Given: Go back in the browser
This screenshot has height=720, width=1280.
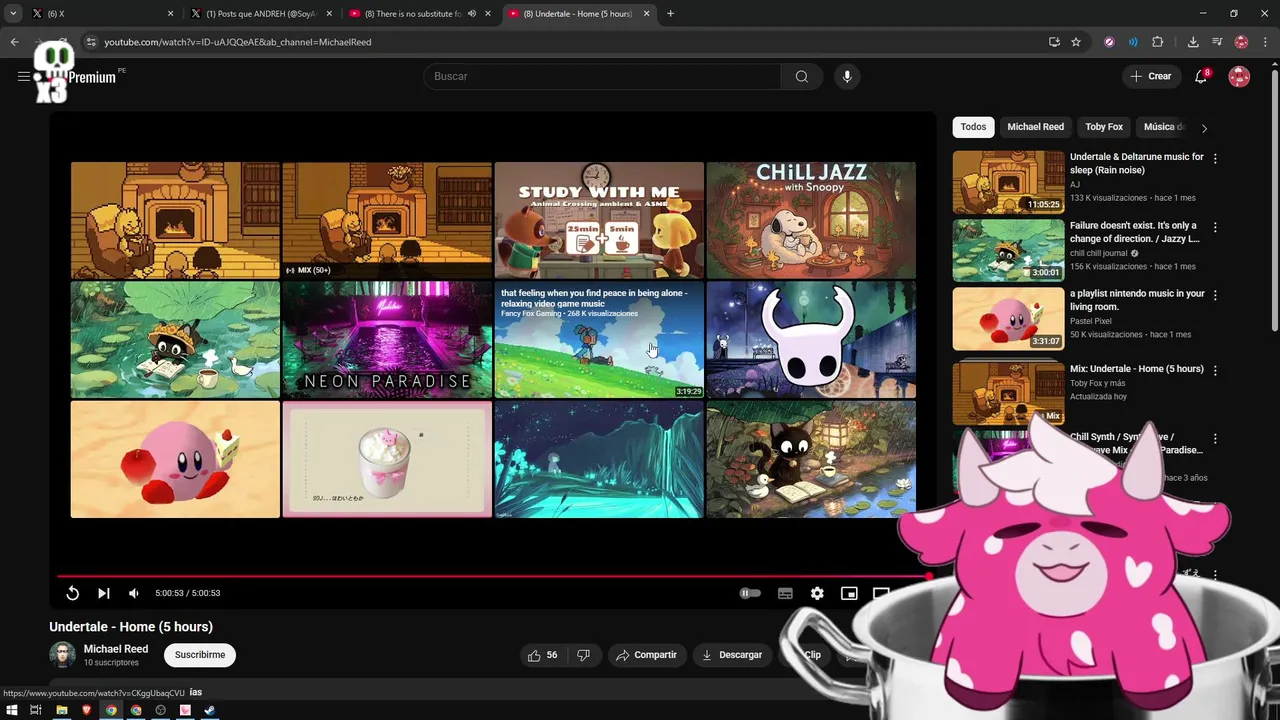Looking at the screenshot, I should tap(14, 42).
